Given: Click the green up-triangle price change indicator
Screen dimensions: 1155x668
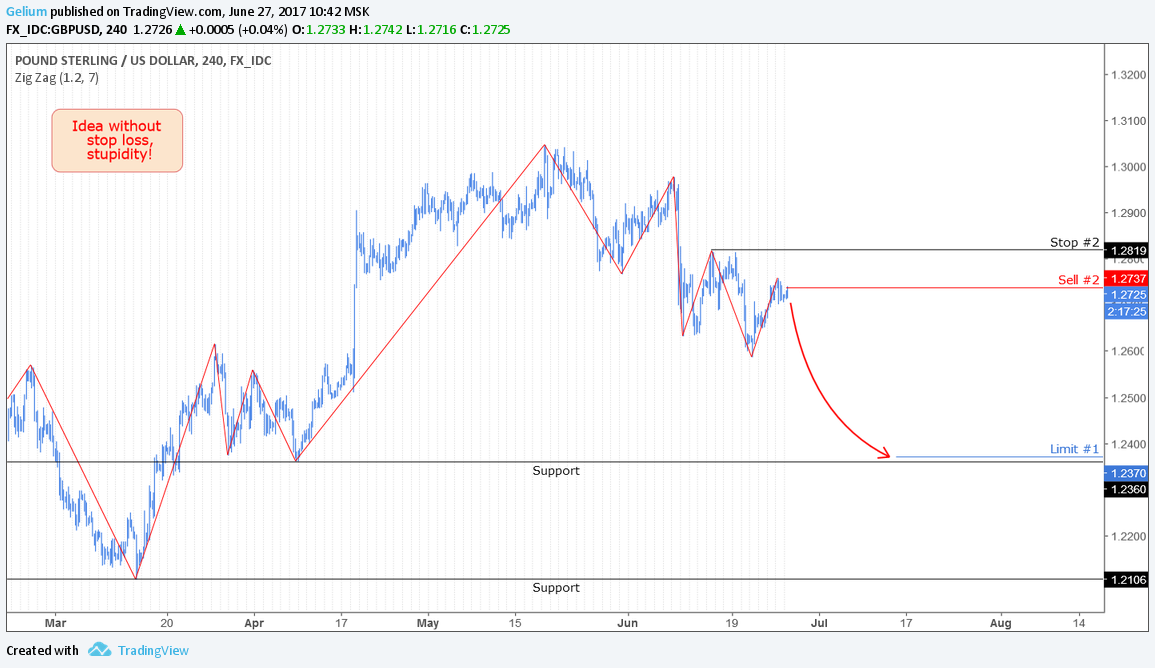Looking at the screenshot, I should (180, 29).
